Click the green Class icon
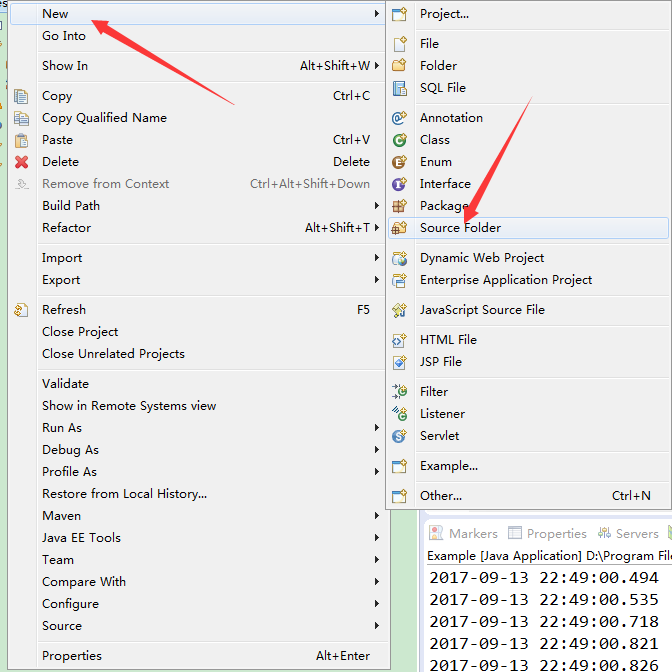Screen dimensions: 672x672 tap(399, 140)
